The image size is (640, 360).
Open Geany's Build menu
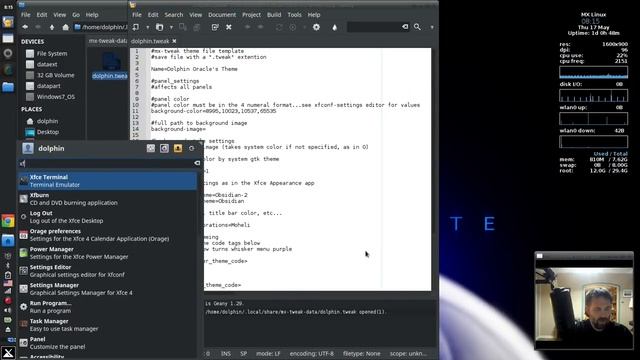click(x=274, y=15)
